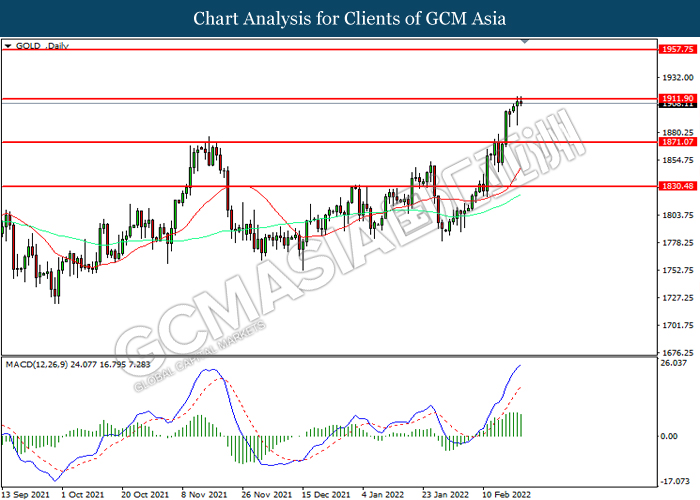Click the -17.073 MACD scale value

tap(675, 481)
